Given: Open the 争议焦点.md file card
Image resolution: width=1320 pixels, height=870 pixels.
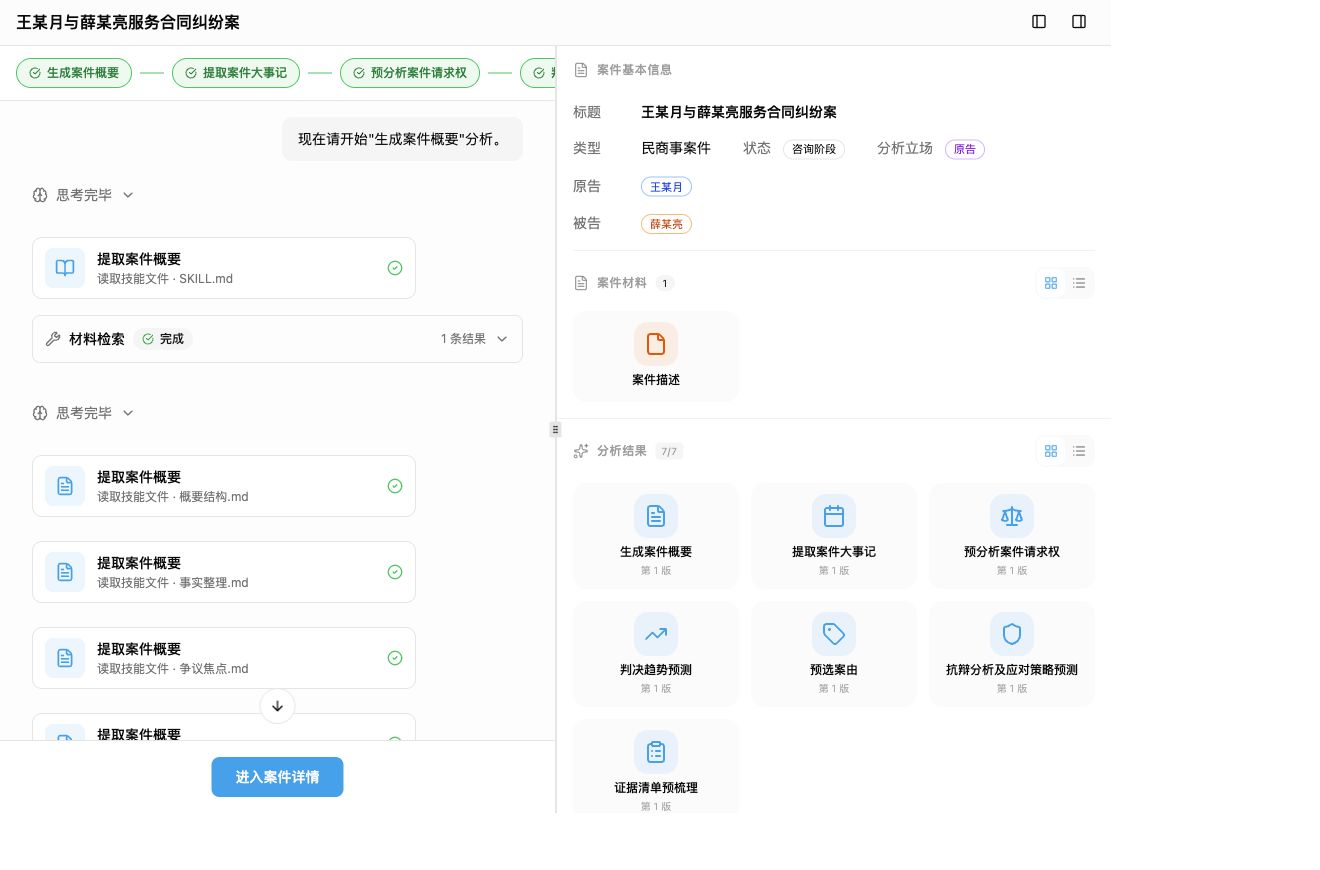Looking at the screenshot, I should click(x=224, y=658).
